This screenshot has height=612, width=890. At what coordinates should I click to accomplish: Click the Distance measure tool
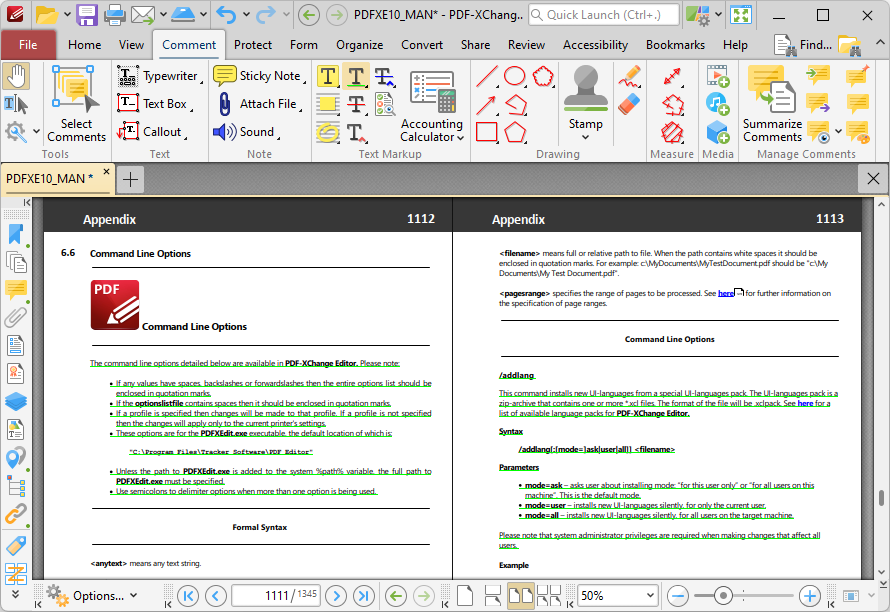(672, 76)
